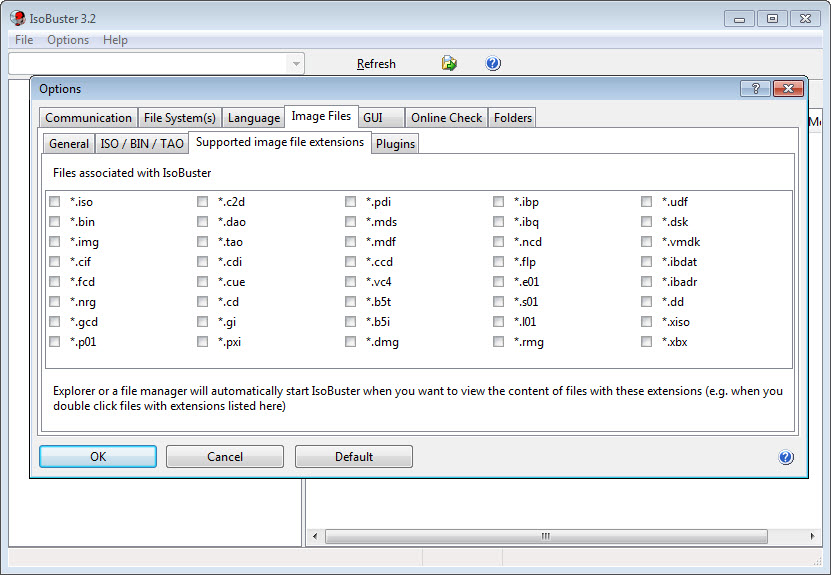Check the *.p01 checkbox
831x575 pixels.
point(55,342)
